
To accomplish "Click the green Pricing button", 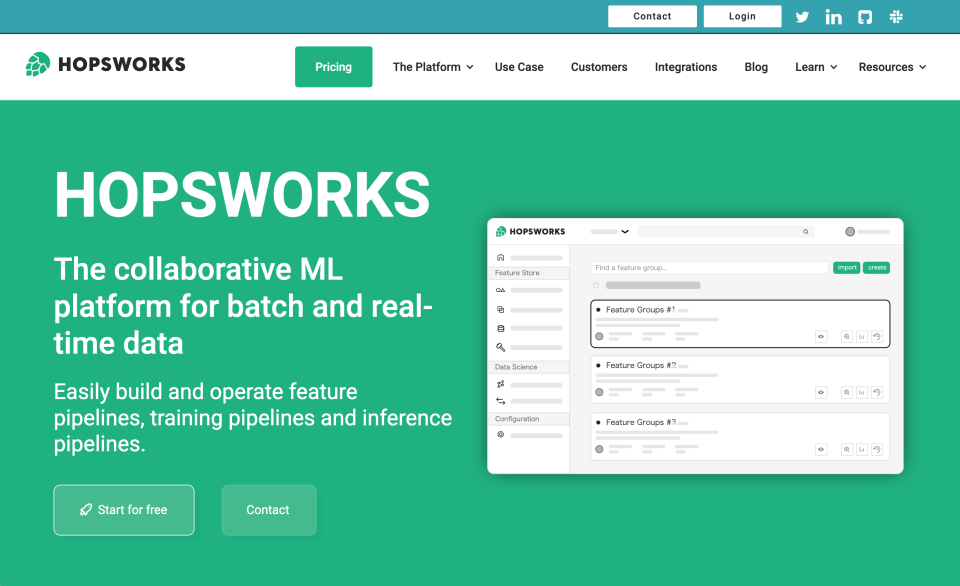I will click(x=333, y=67).
